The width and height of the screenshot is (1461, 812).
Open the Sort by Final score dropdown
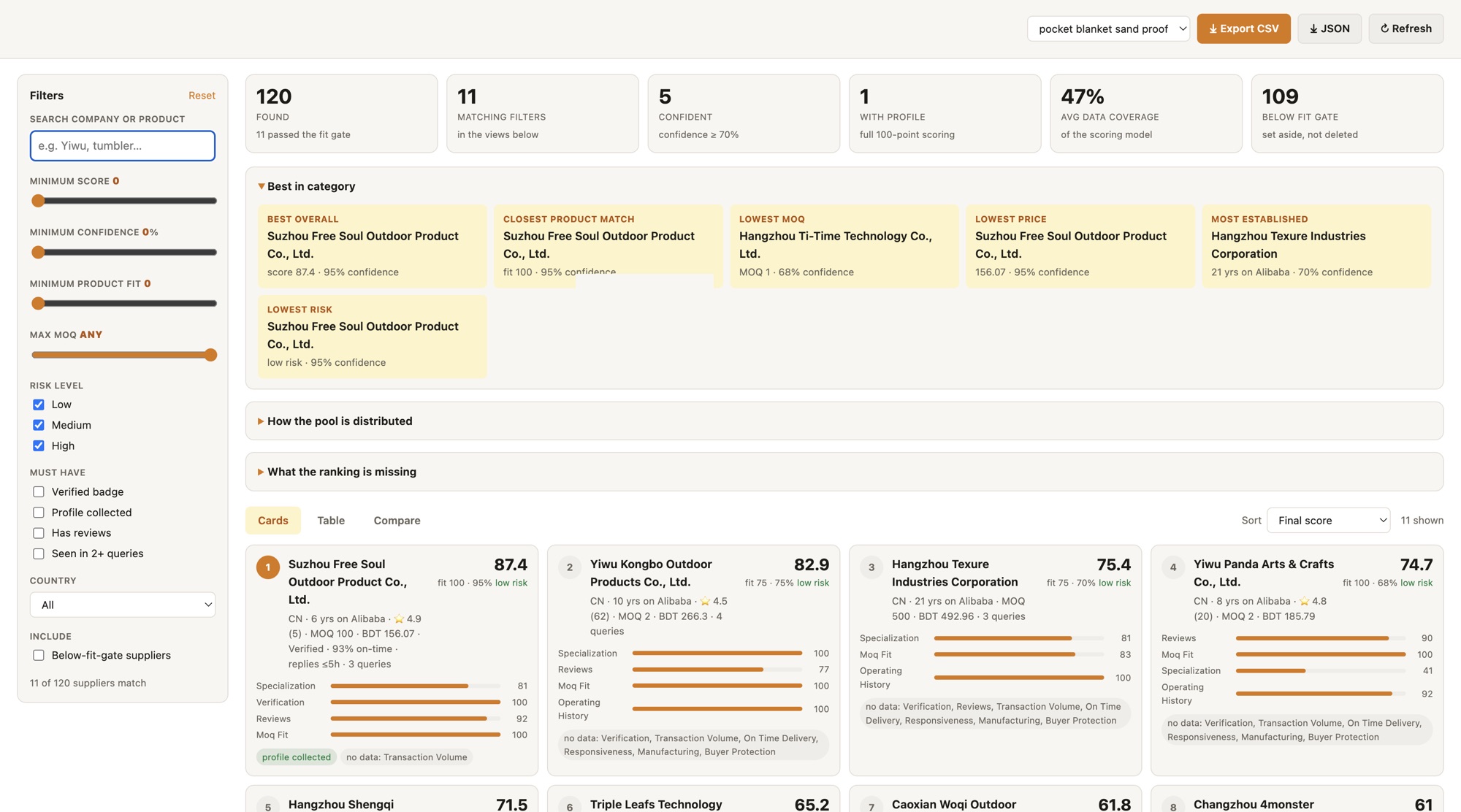(x=1328, y=521)
